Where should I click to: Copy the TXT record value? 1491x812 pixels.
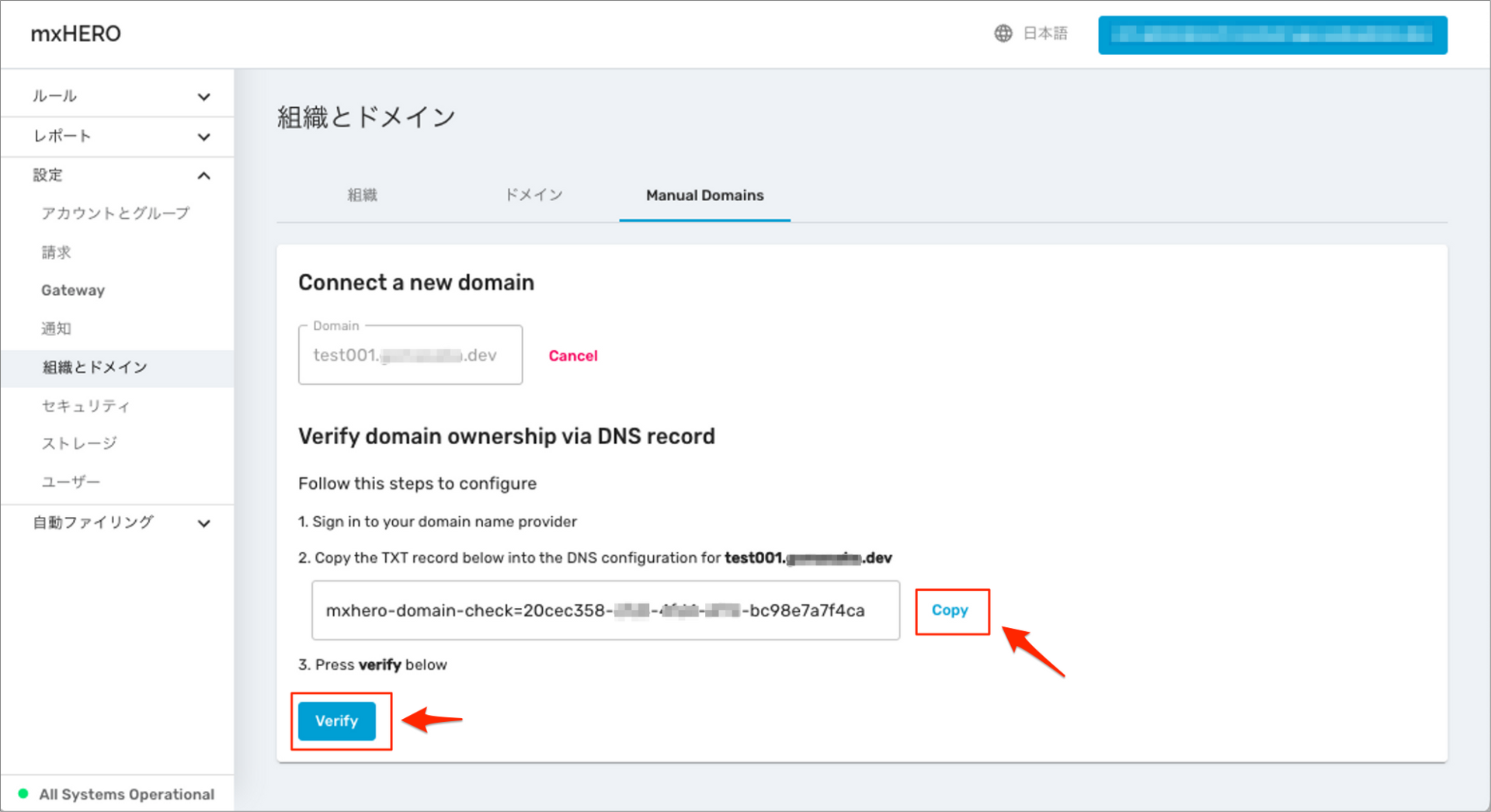pyautogui.click(x=951, y=611)
